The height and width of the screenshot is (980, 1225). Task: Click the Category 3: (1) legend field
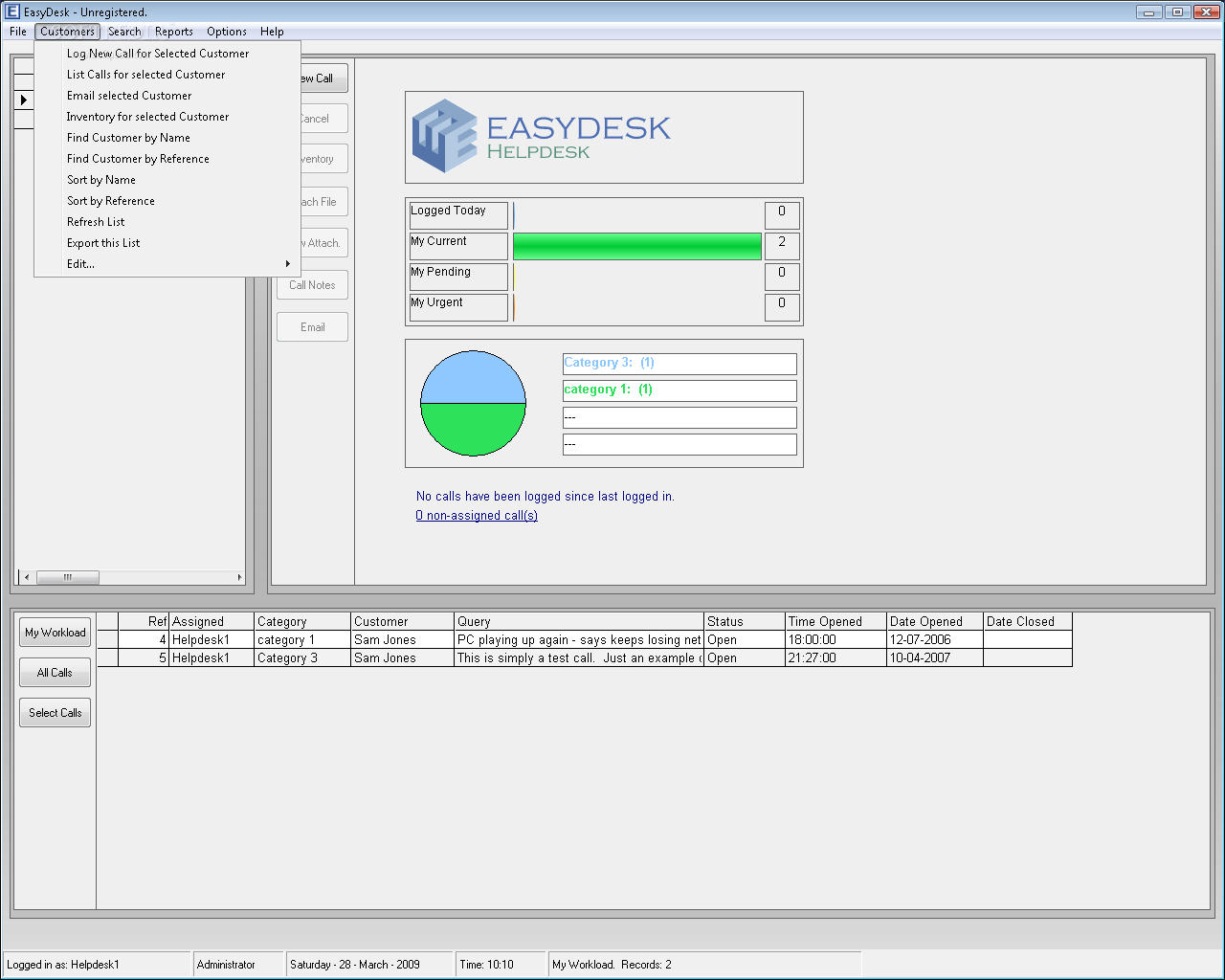(x=679, y=364)
